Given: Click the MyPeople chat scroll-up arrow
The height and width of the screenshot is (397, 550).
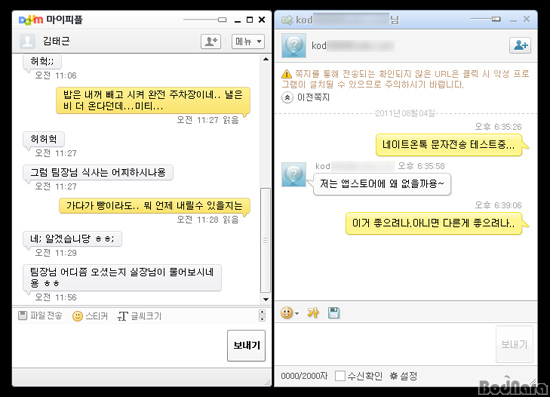Looking at the screenshot, I should pos(266,59).
